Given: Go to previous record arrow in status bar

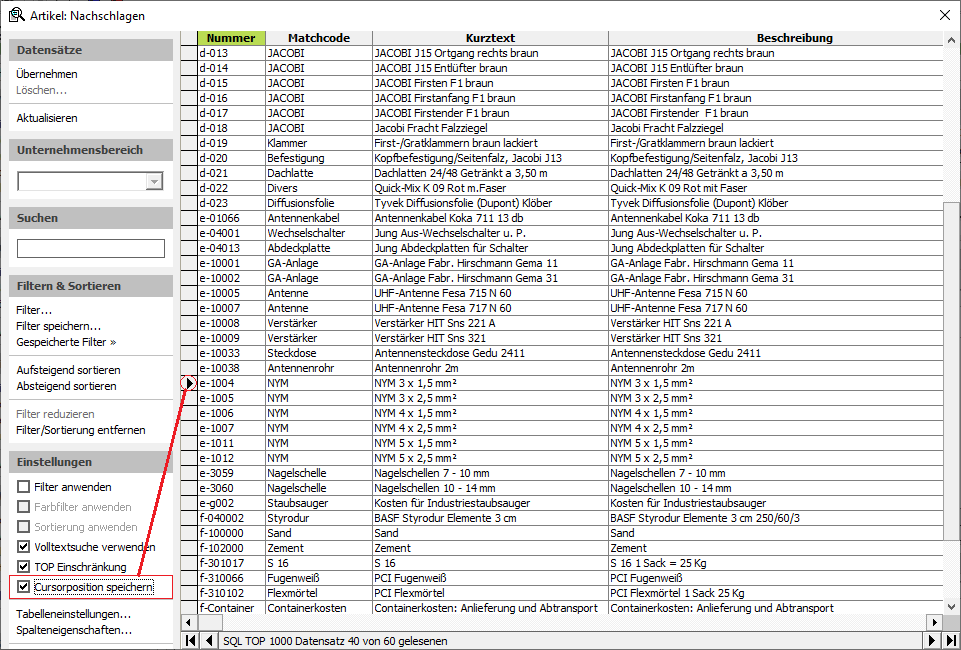Looking at the screenshot, I should click(210, 641).
